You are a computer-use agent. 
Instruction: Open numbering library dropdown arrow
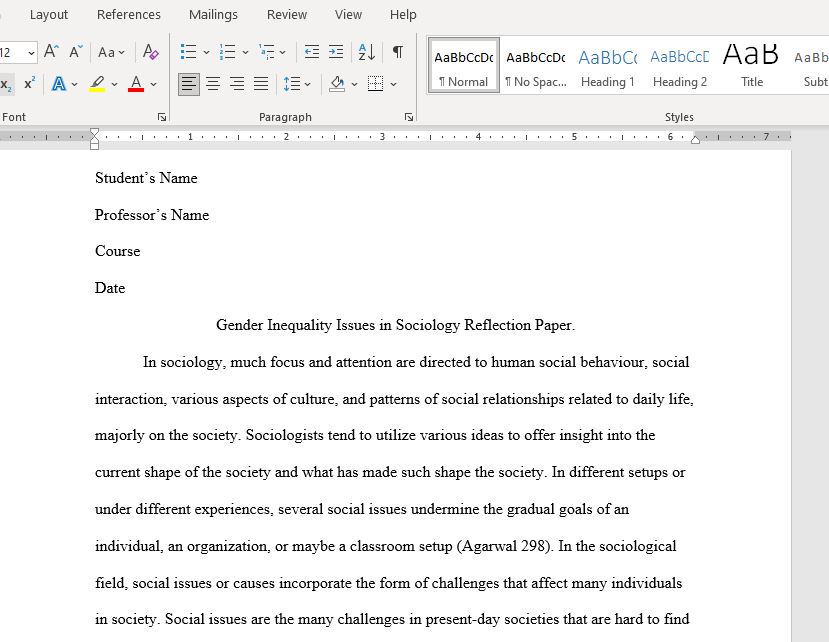pos(245,52)
